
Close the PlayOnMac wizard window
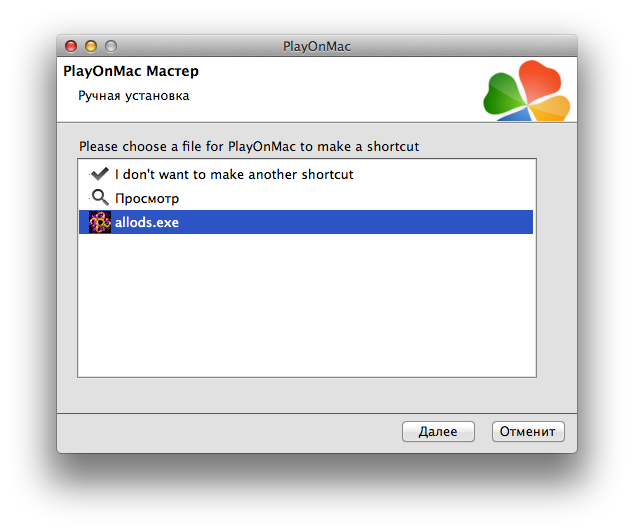[71, 46]
